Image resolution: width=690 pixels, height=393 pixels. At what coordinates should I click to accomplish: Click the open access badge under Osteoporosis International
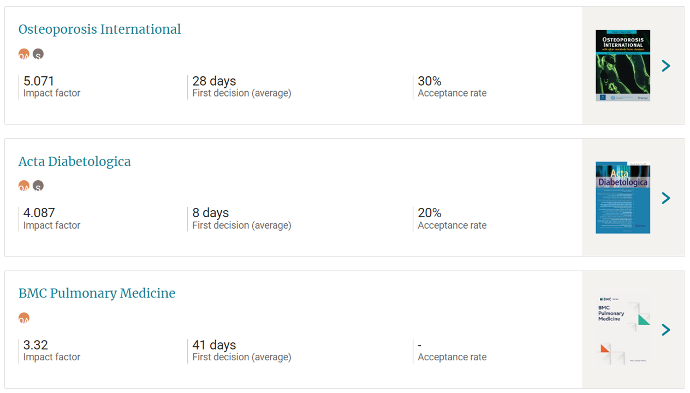click(24, 54)
